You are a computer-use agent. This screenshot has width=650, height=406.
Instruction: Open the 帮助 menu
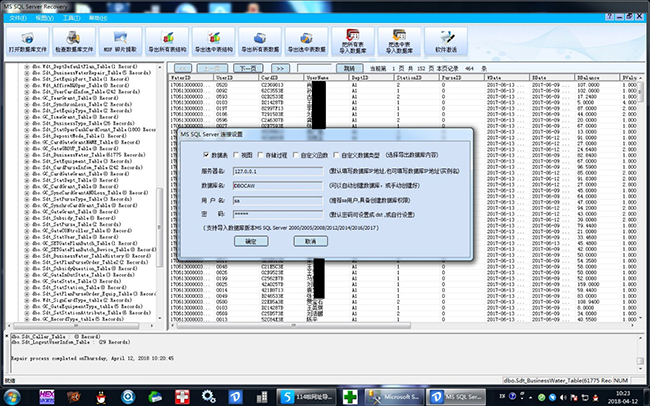98,18
